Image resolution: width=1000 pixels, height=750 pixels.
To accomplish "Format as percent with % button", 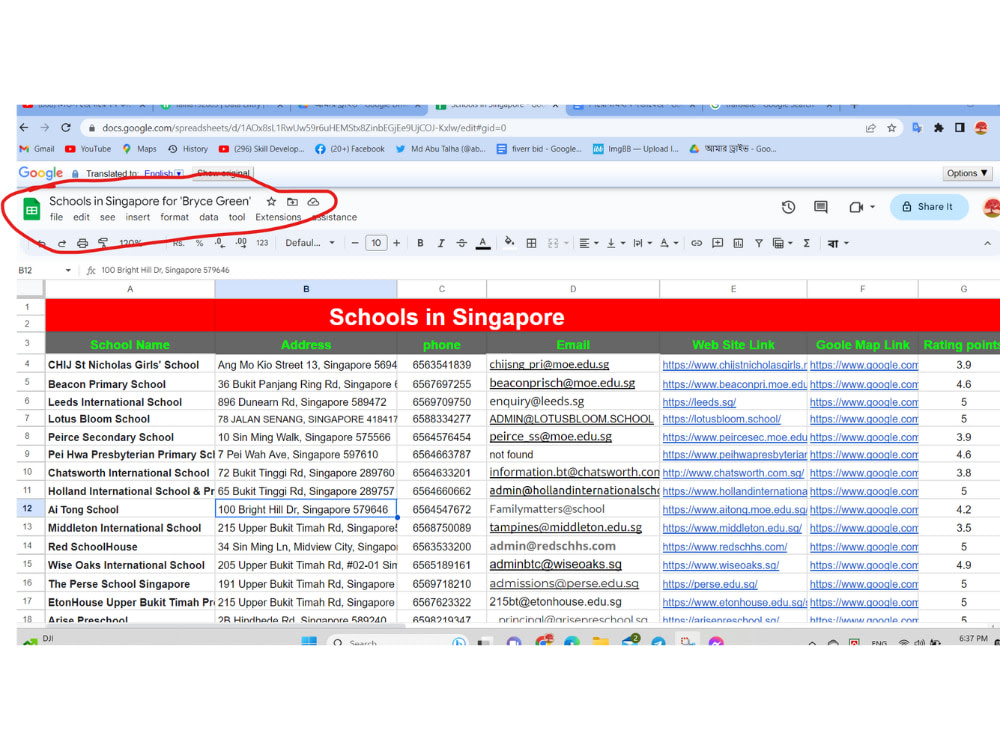I will click(200, 243).
